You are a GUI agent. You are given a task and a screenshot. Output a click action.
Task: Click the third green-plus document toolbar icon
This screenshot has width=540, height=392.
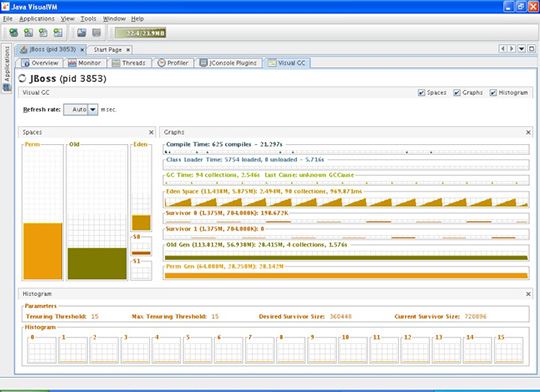tap(43, 33)
